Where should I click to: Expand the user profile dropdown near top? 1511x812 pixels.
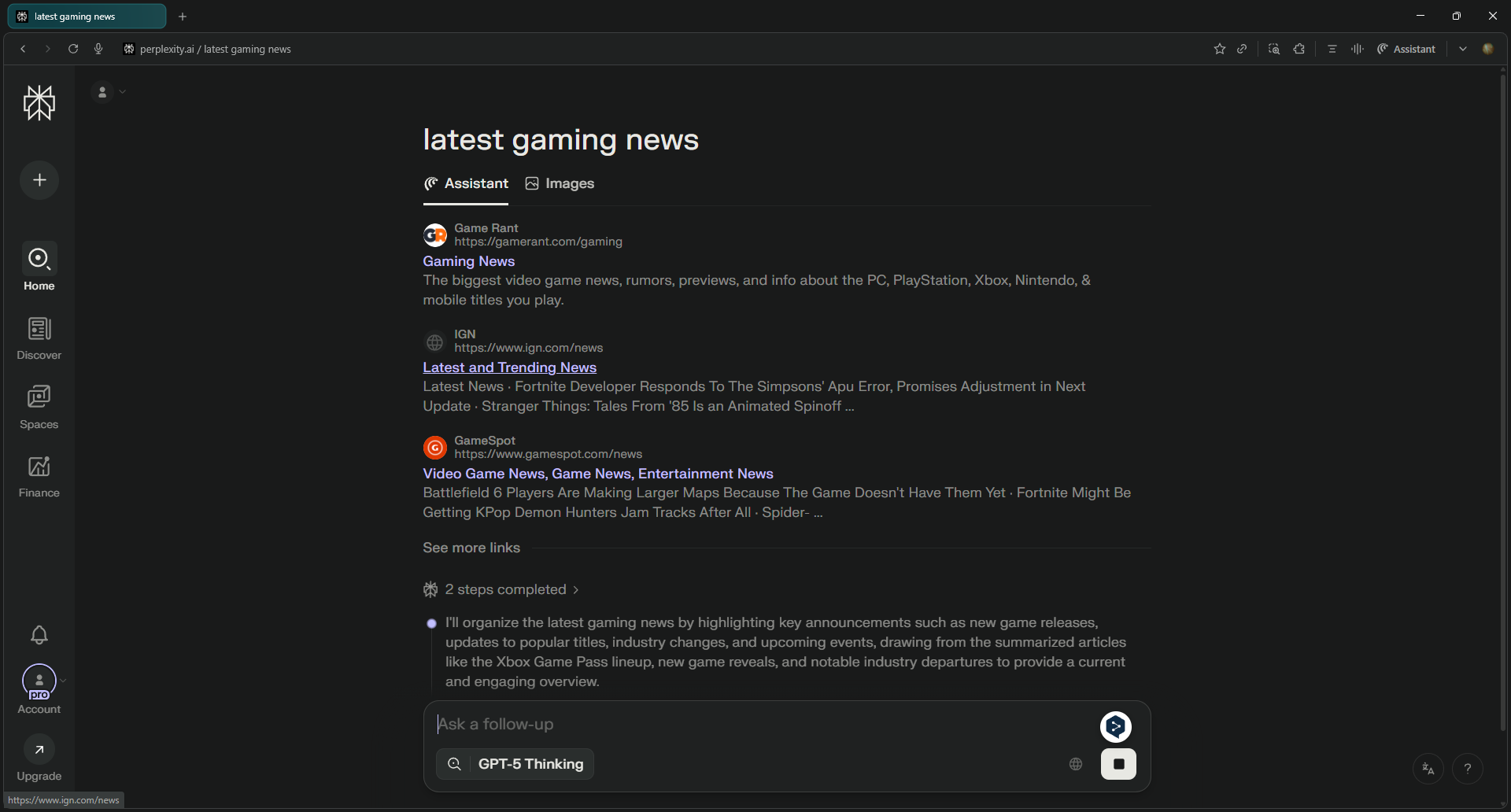pyautogui.click(x=110, y=92)
